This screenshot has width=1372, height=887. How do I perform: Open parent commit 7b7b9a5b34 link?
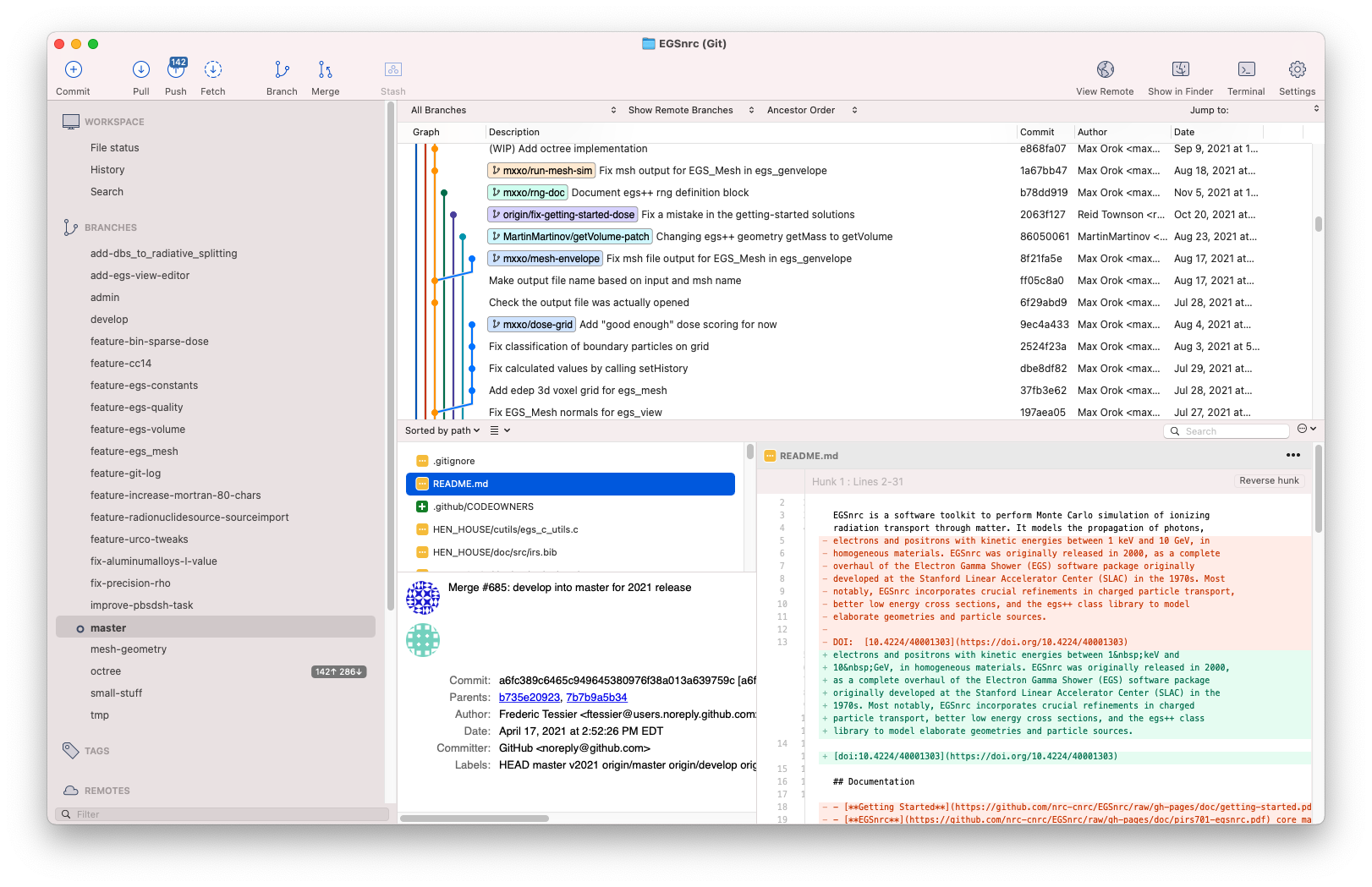[x=596, y=698]
